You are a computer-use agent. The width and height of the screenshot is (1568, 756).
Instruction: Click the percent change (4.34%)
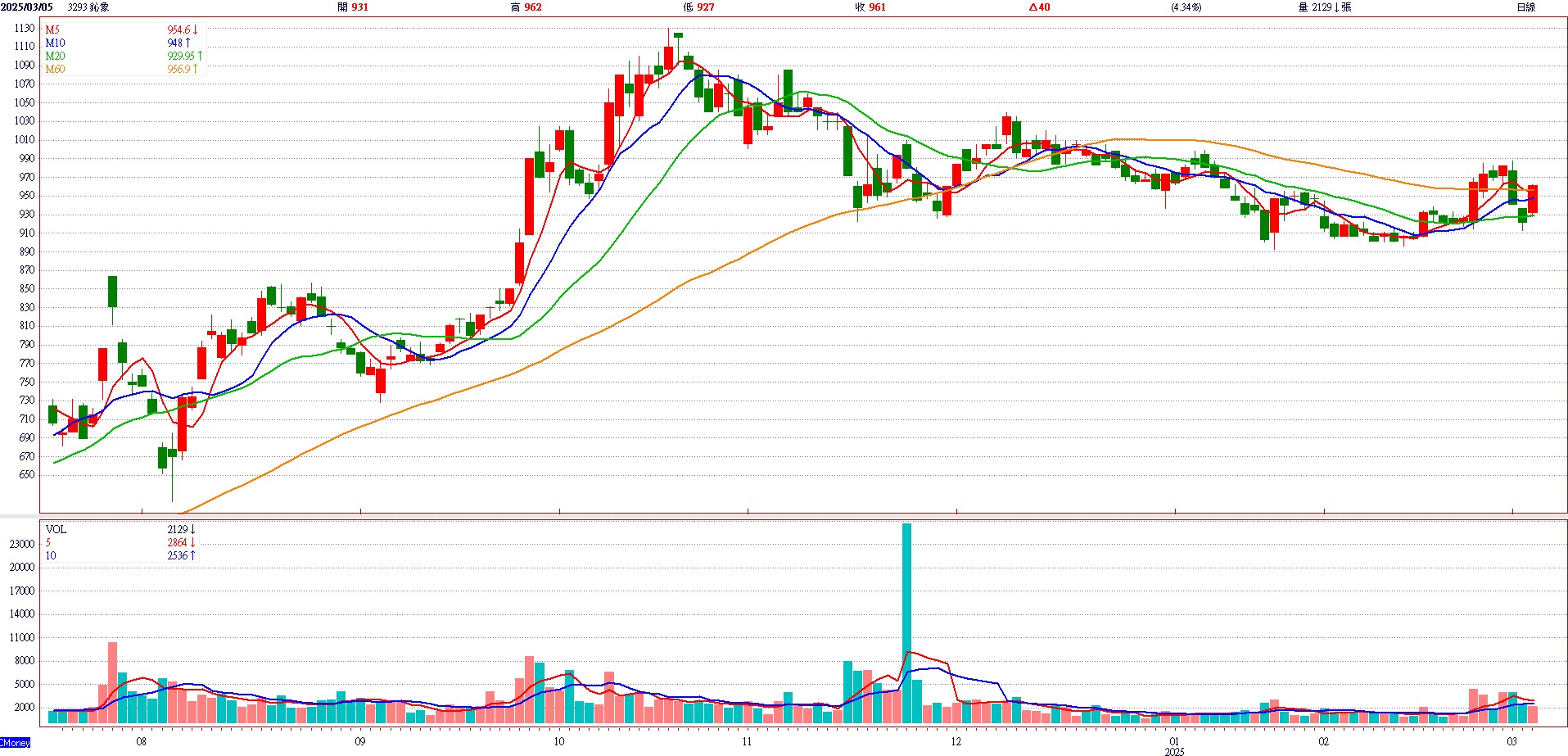1186,7
